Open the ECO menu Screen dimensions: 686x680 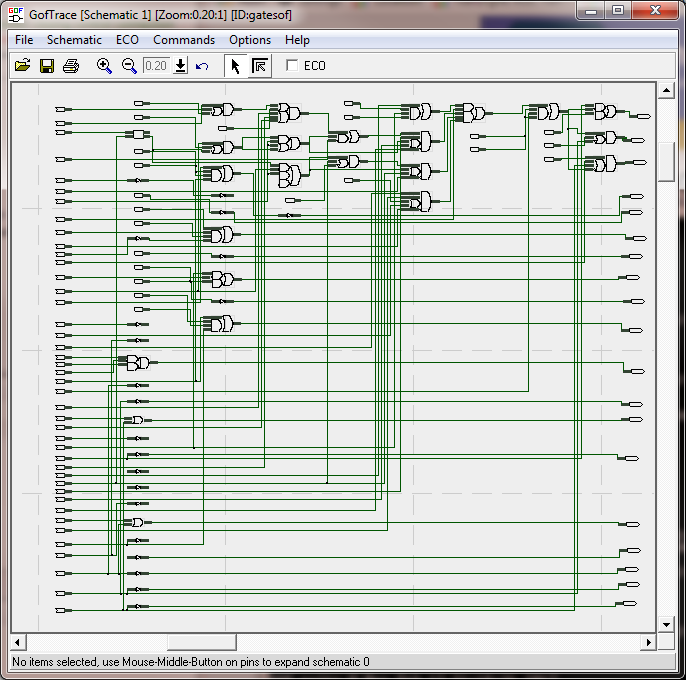click(127, 40)
